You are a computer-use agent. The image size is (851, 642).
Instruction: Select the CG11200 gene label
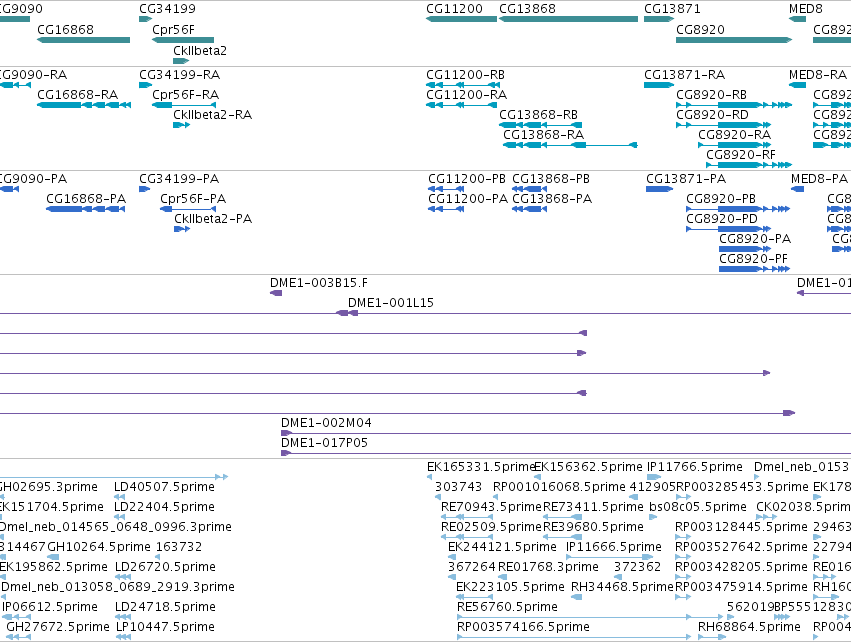coord(454,9)
